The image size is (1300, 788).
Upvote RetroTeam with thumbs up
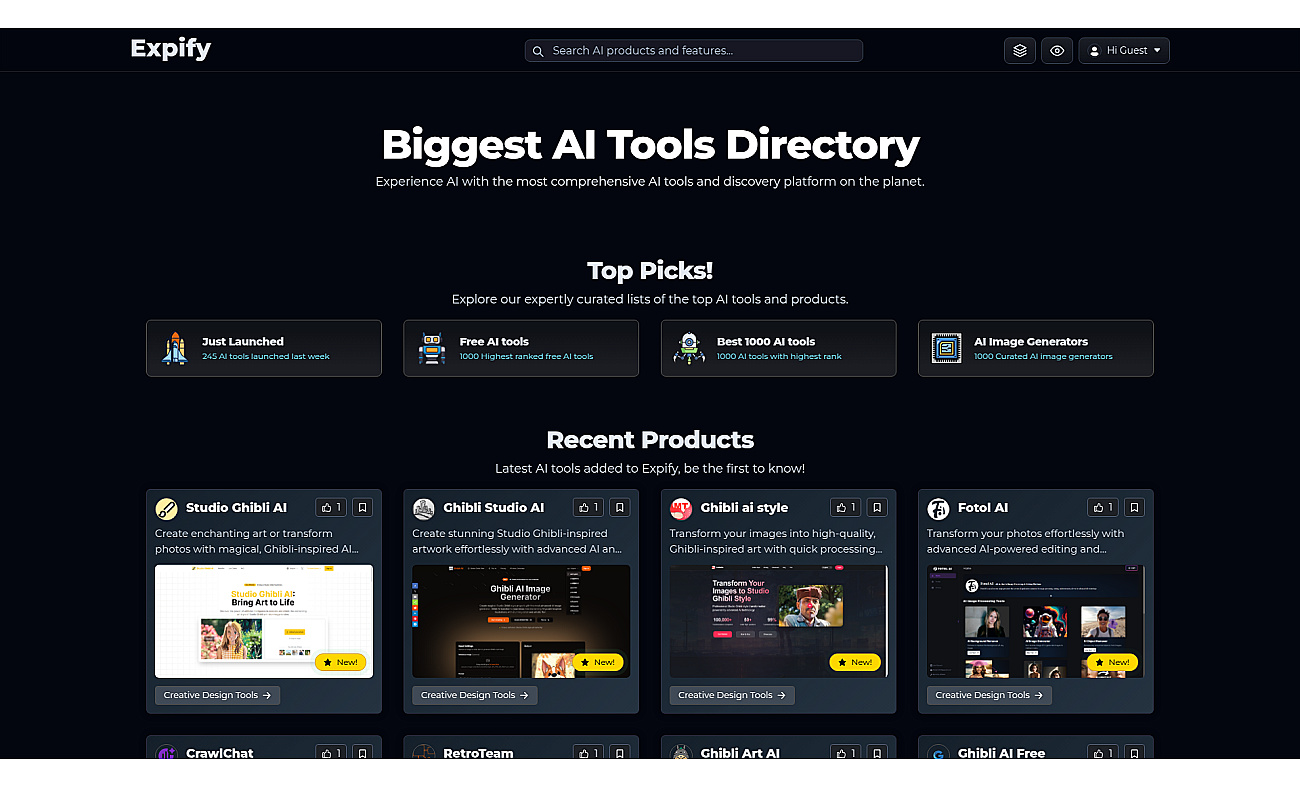[589, 752]
